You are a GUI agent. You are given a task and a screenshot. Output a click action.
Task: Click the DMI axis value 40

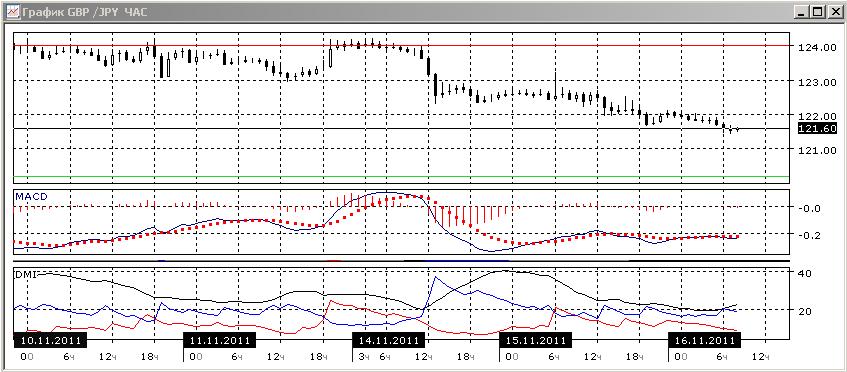tap(804, 273)
